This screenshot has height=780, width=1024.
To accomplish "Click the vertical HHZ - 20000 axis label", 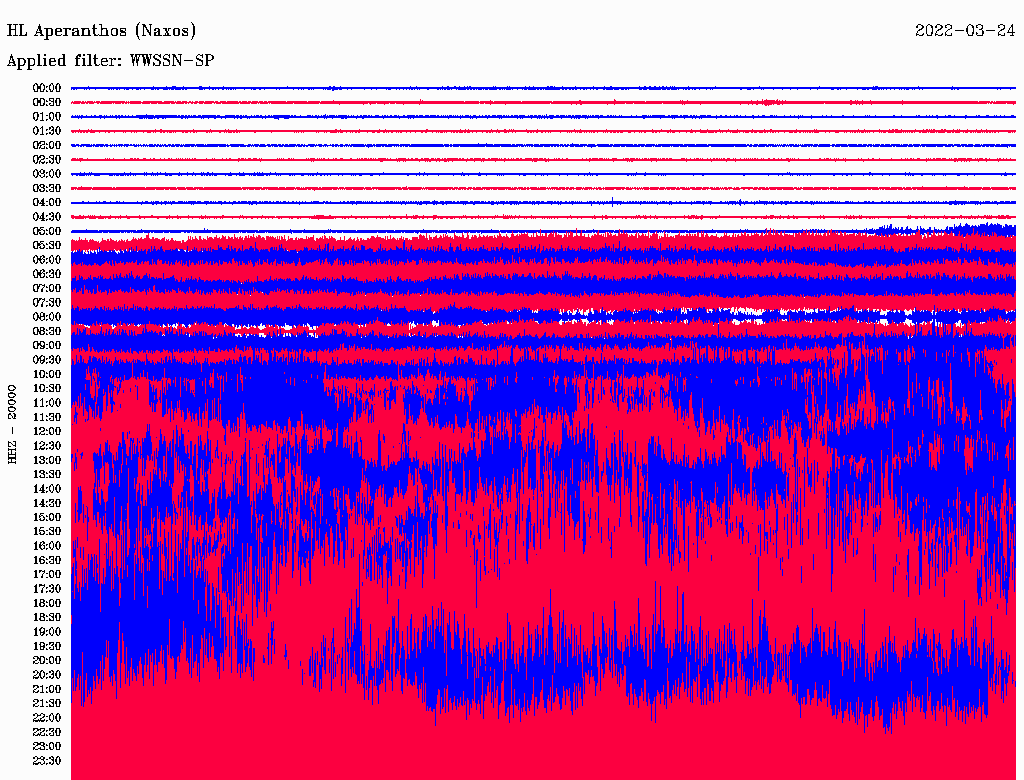I will click(x=12, y=425).
